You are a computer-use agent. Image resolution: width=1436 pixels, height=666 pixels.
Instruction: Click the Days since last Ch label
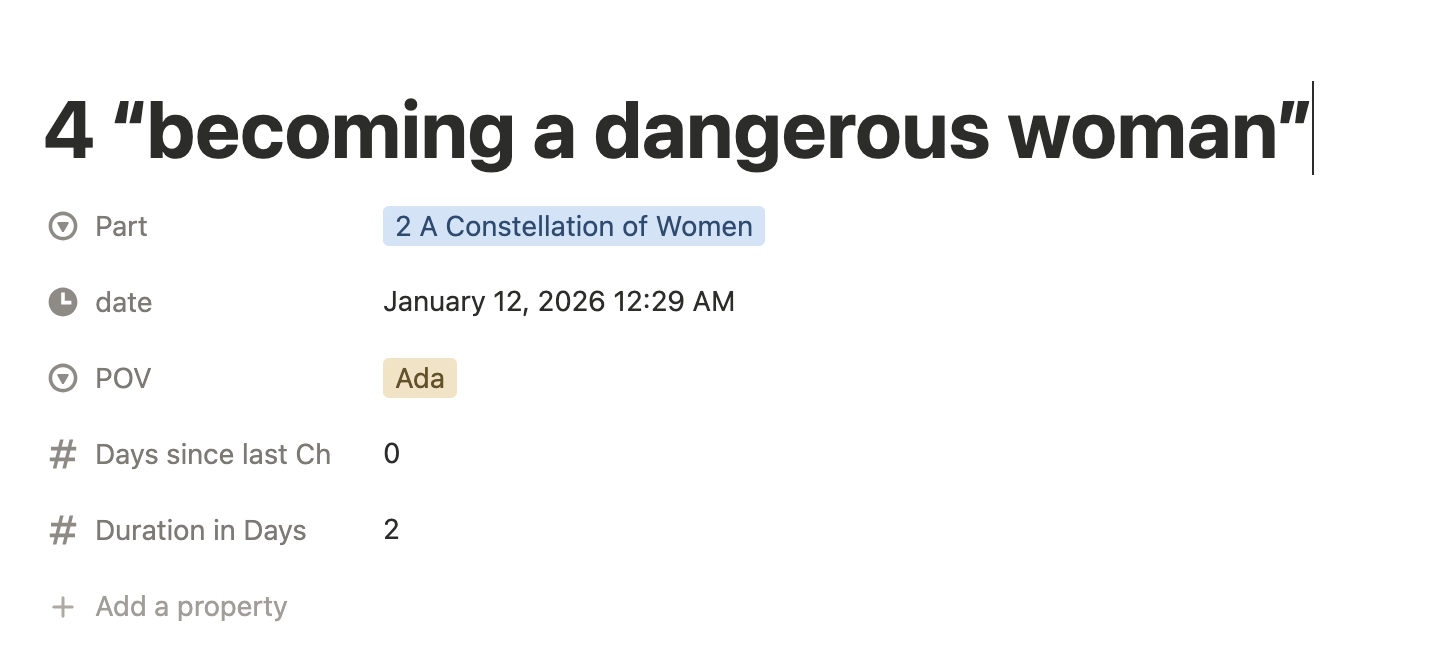(212, 455)
